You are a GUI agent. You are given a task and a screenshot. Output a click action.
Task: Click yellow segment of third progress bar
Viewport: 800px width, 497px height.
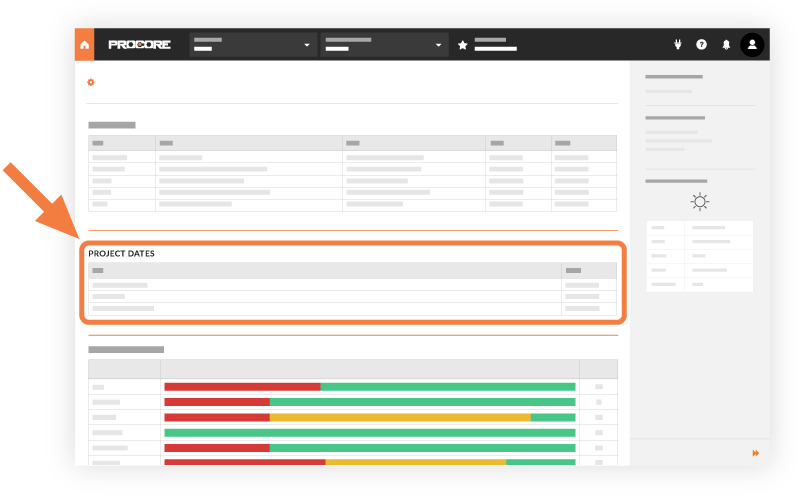point(400,417)
